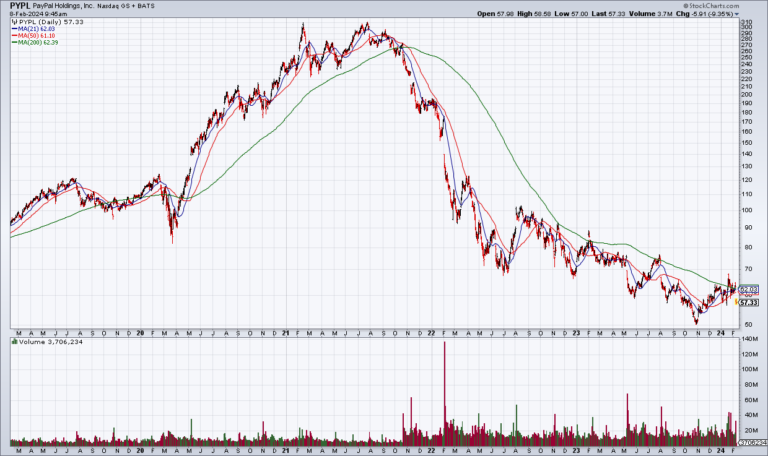Click the 21 year label on the upper time axis
Viewport: 768px width, 456px height.
[x=285, y=333]
